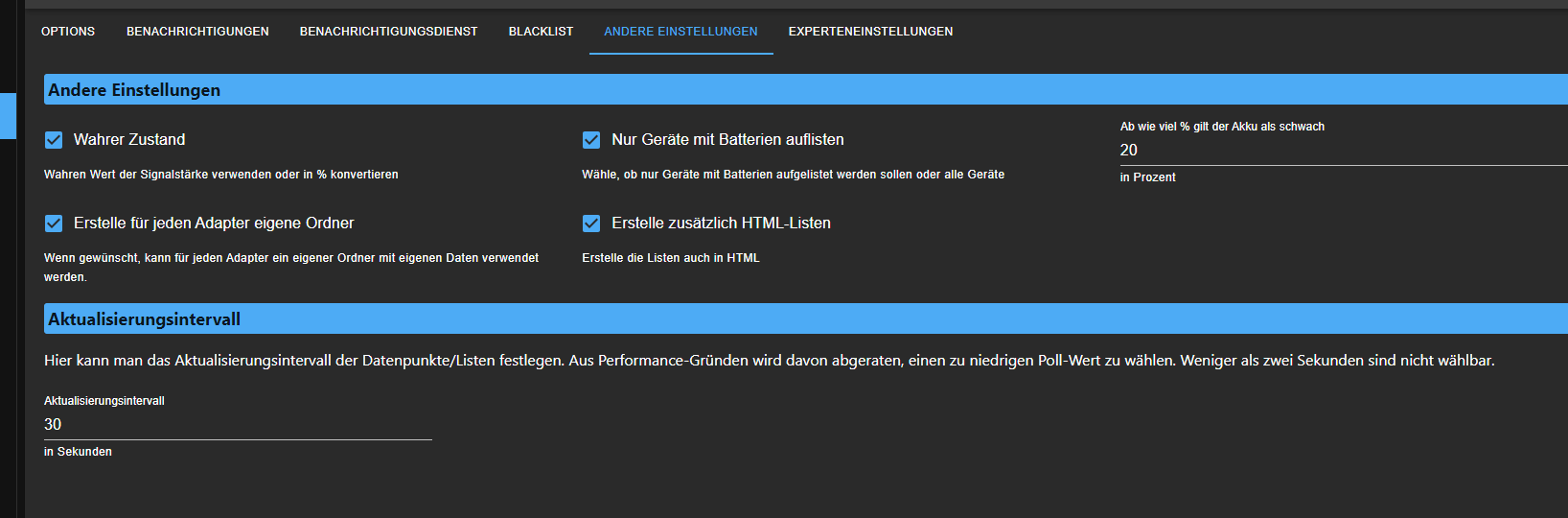Click the Aktualisierungsintervall section header
Screen dimensions: 1568x518
tap(806, 318)
